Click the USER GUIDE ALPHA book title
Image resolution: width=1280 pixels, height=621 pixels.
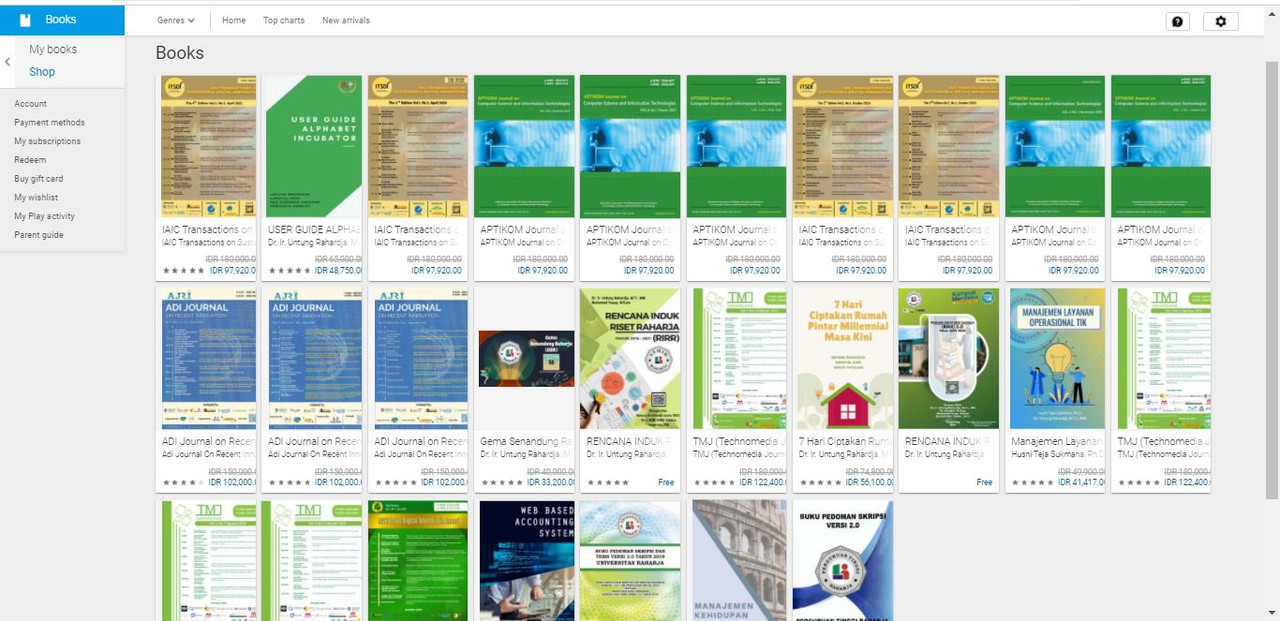click(x=314, y=230)
